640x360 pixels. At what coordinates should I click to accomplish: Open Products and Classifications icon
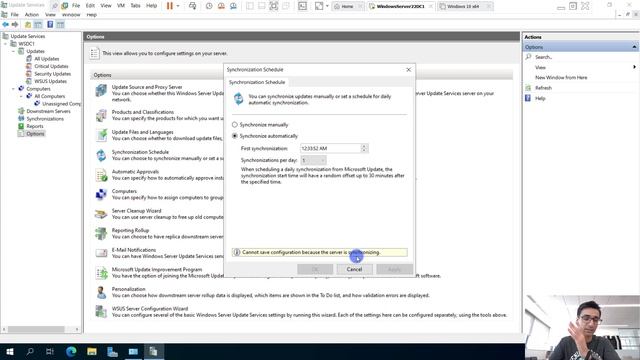coord(101,115)
